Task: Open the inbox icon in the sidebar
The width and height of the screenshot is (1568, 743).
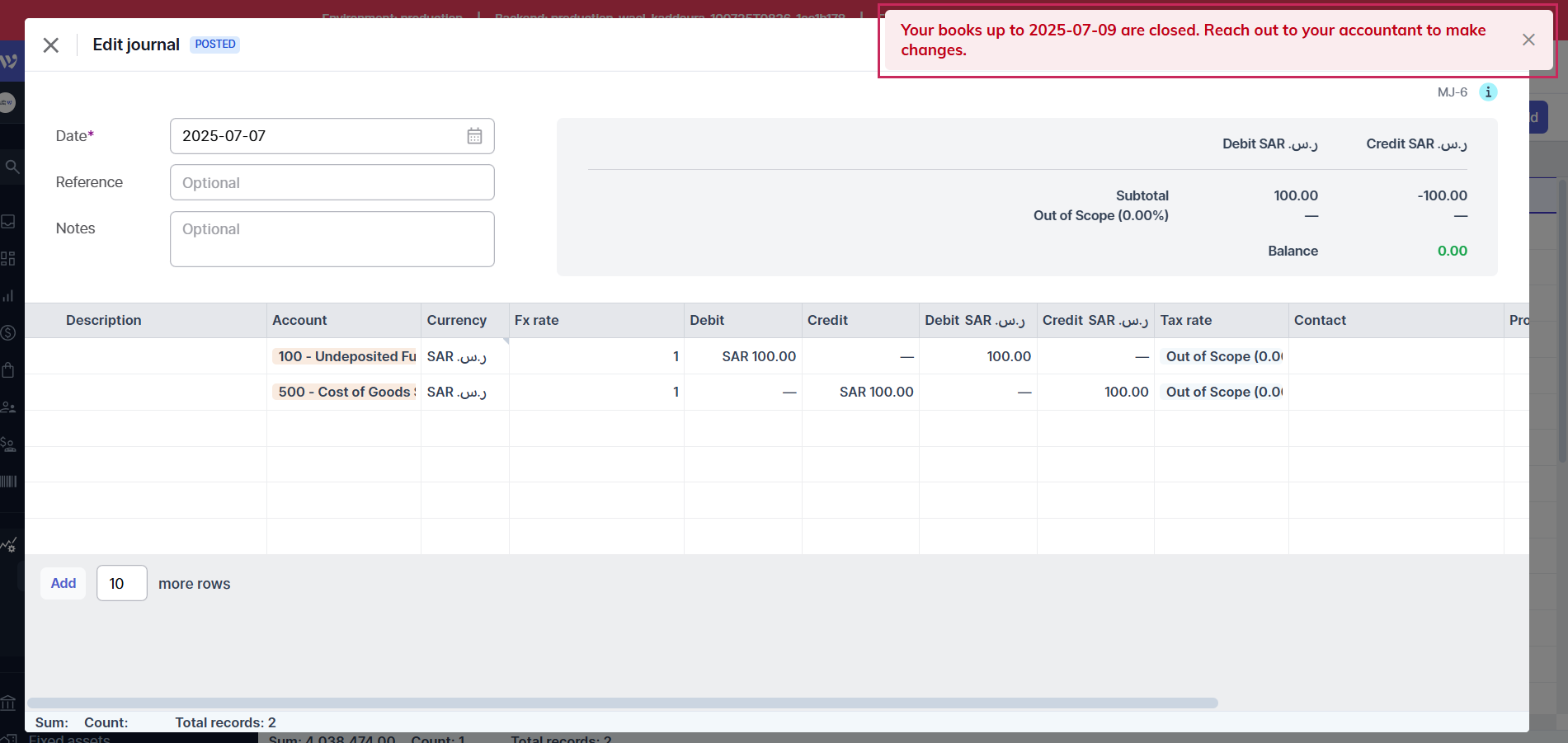Action: [x=9, y=221]
